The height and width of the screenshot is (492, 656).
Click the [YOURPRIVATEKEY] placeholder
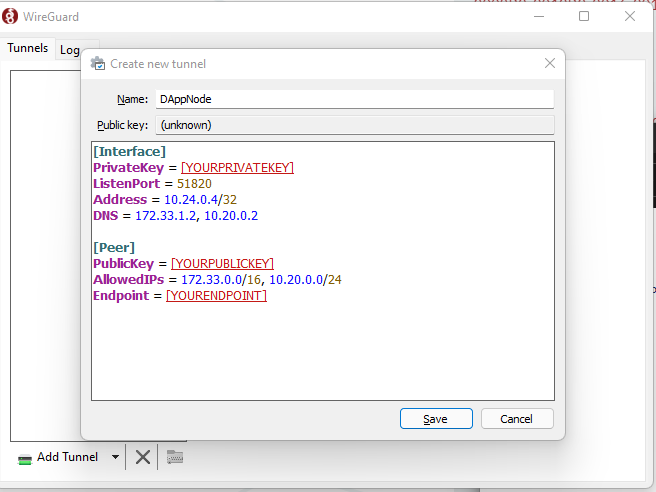click(237, 168)
